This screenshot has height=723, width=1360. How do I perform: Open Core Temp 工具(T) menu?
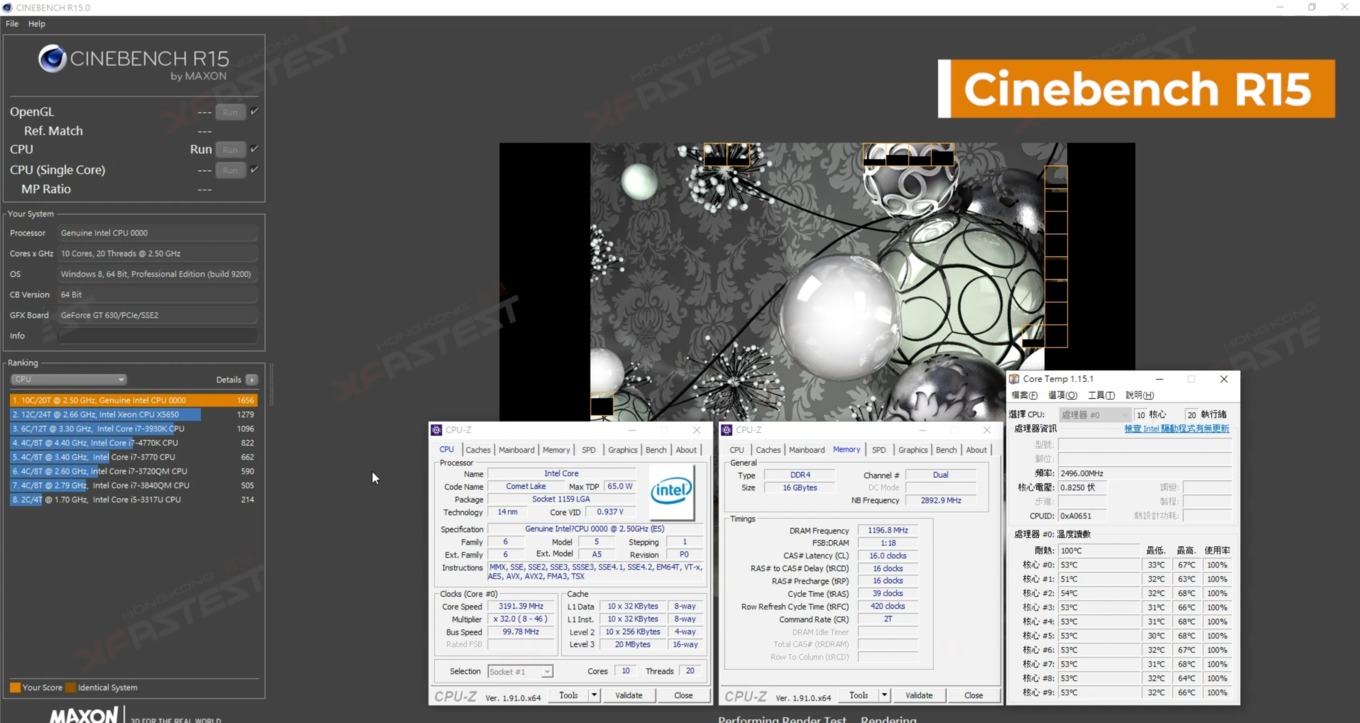(x=1101, y=395)
